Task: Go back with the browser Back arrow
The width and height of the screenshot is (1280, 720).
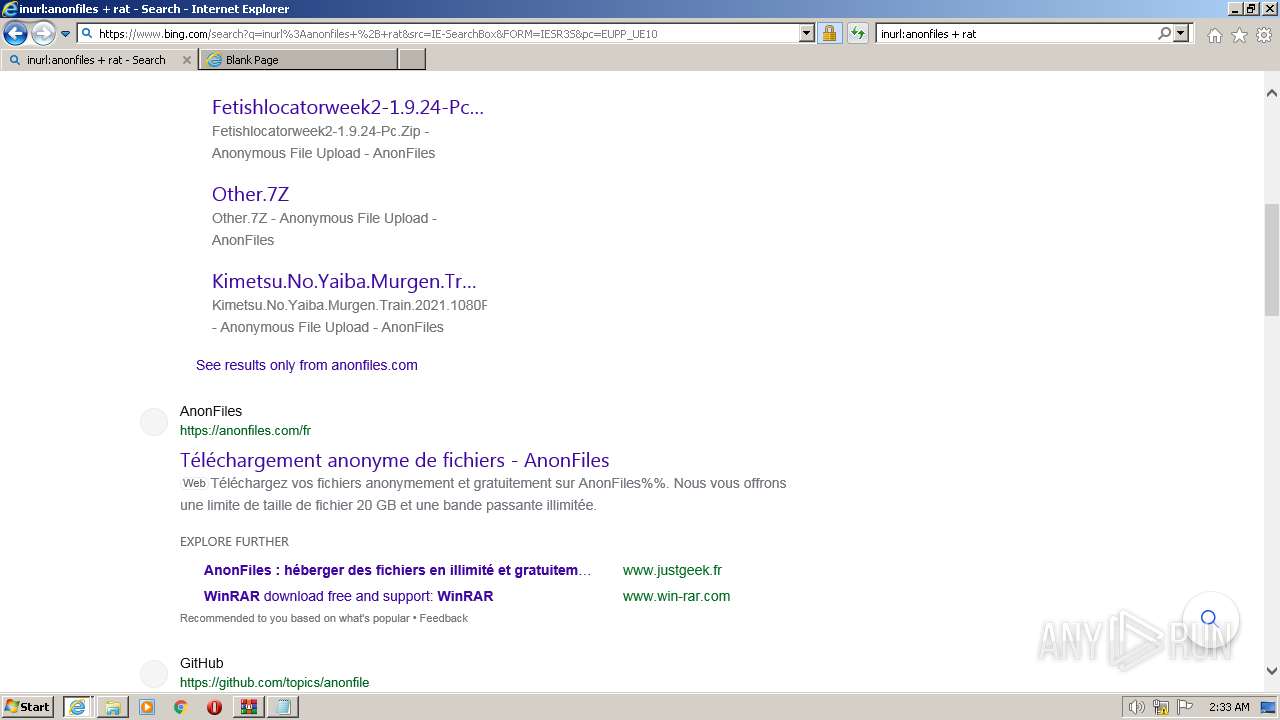Action: point(15,34)
